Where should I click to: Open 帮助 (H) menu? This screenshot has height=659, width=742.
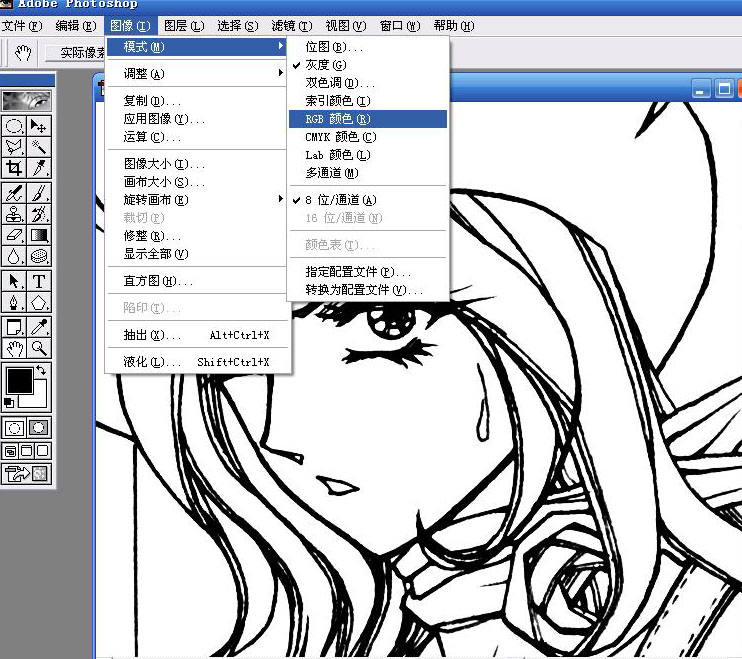454,26
